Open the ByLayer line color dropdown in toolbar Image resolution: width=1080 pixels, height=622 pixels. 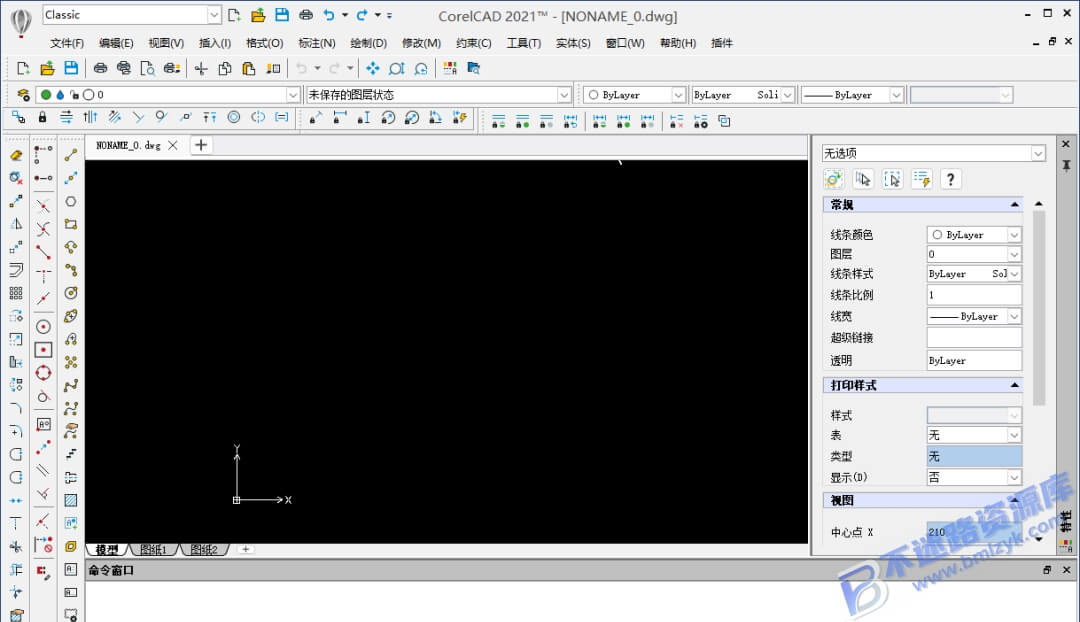tap(678, 95)
